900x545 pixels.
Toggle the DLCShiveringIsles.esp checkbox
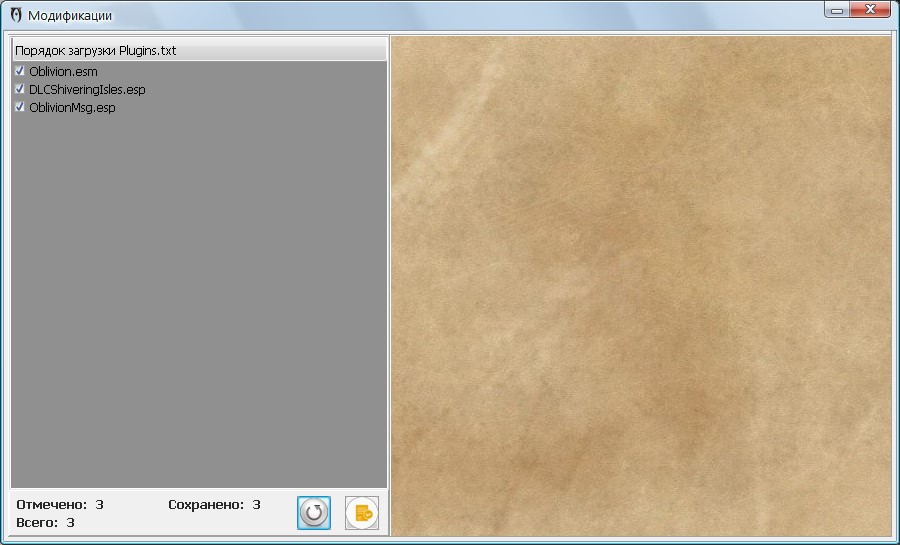click(20, 89)
